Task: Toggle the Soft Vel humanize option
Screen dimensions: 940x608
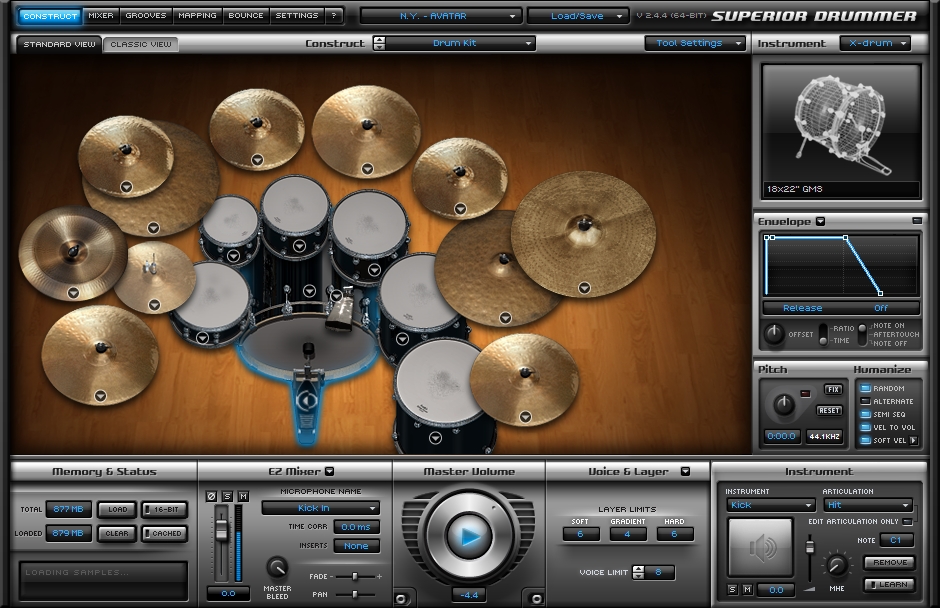Action: pos(865,441)
